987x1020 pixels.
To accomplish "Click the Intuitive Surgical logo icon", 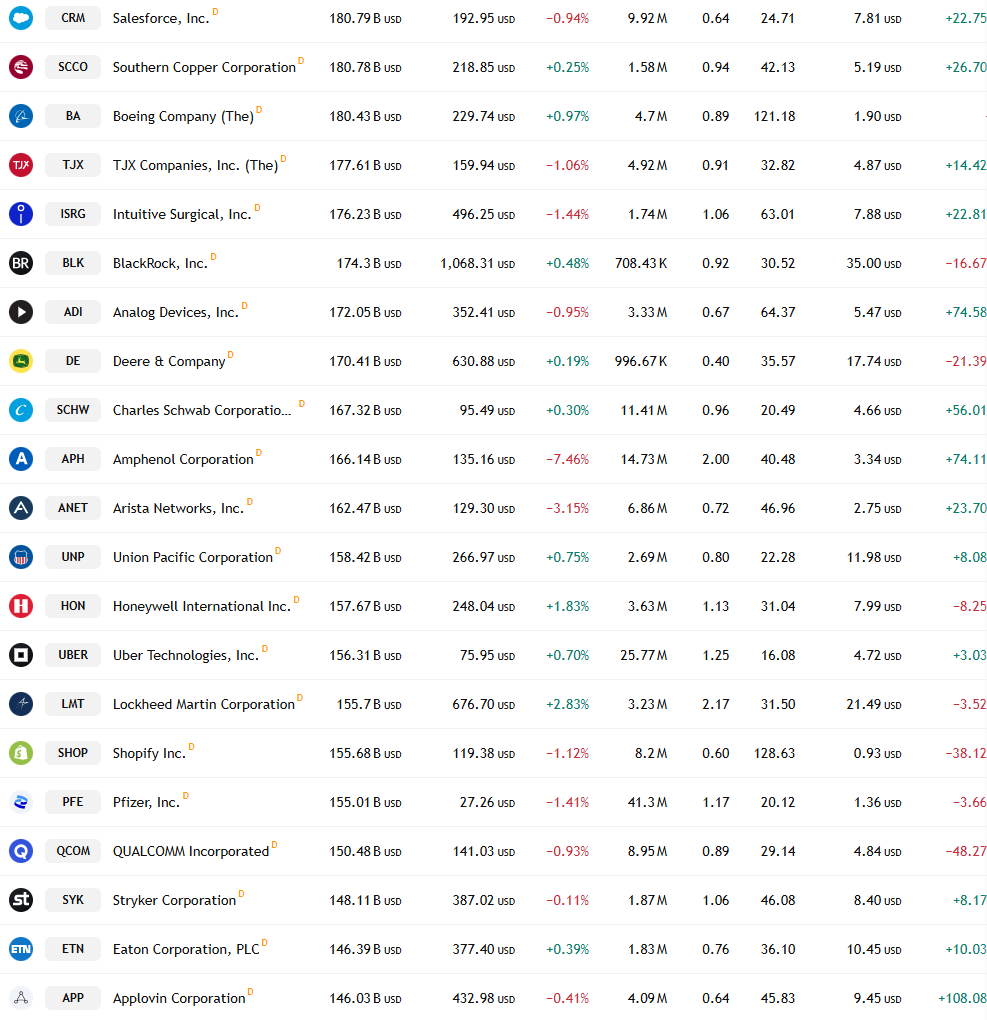I will tap(21, 214).
